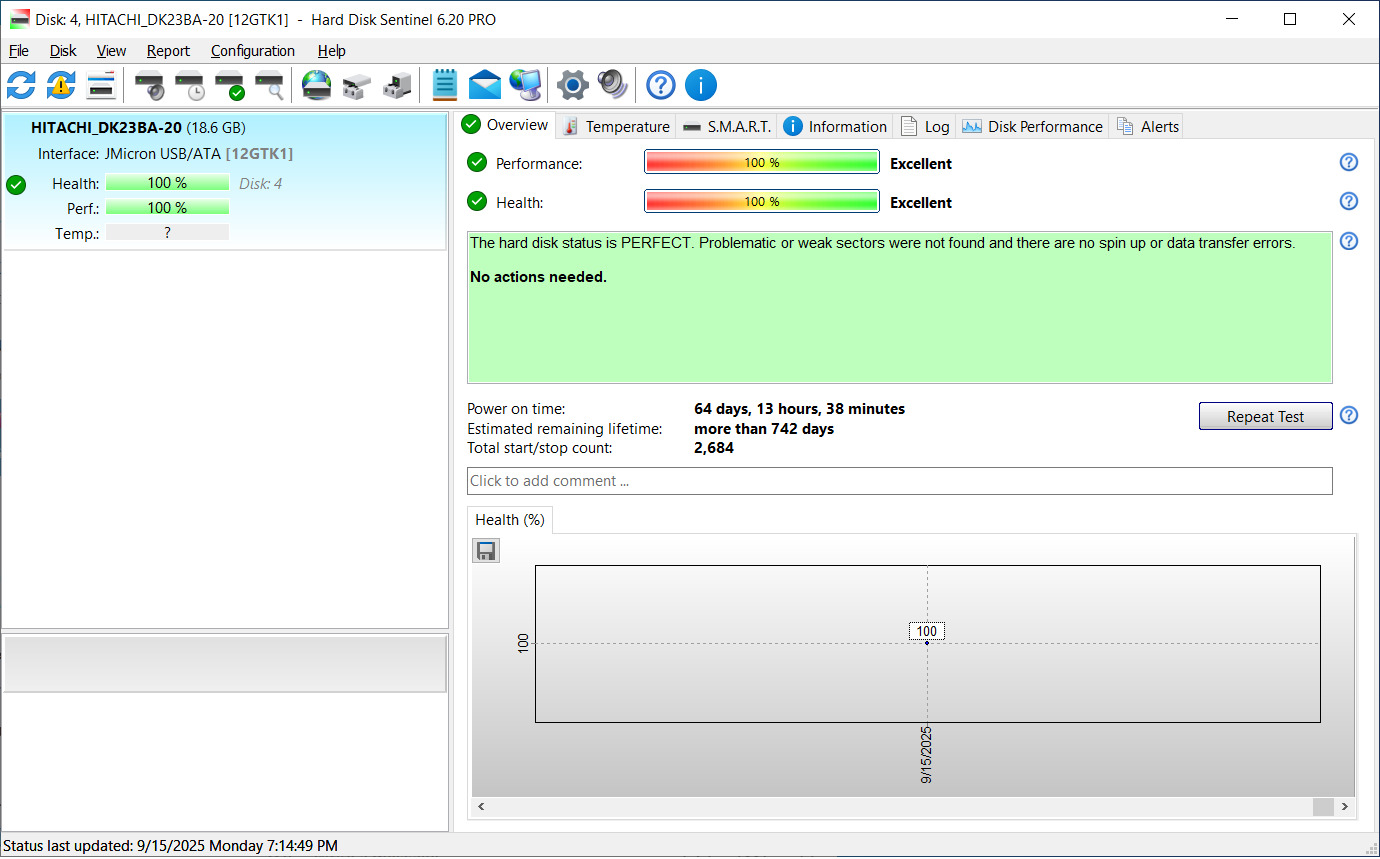Image resolution: width=1380 pixels, height=859 pixels.
Task: Click the comment input field
Action: 900,481
